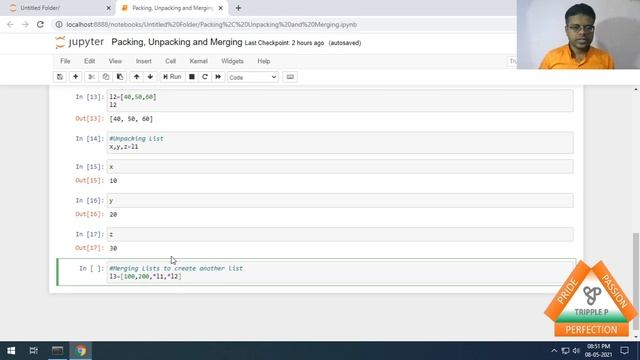Viewport: 640px width, 360px height.
Task: Open the Widgets menu
Action: click(x=232, y=61)
